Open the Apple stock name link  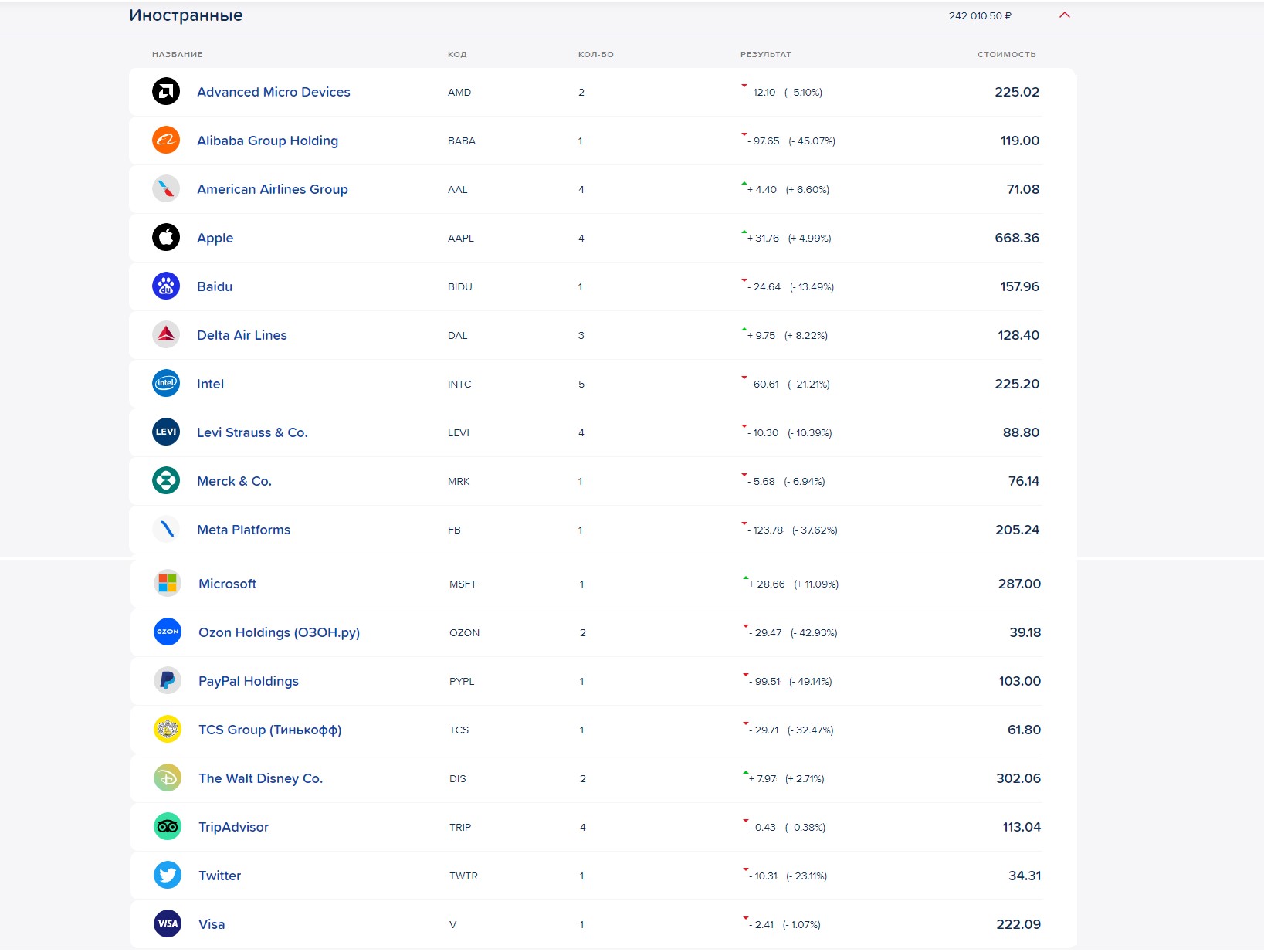(215, 238)
